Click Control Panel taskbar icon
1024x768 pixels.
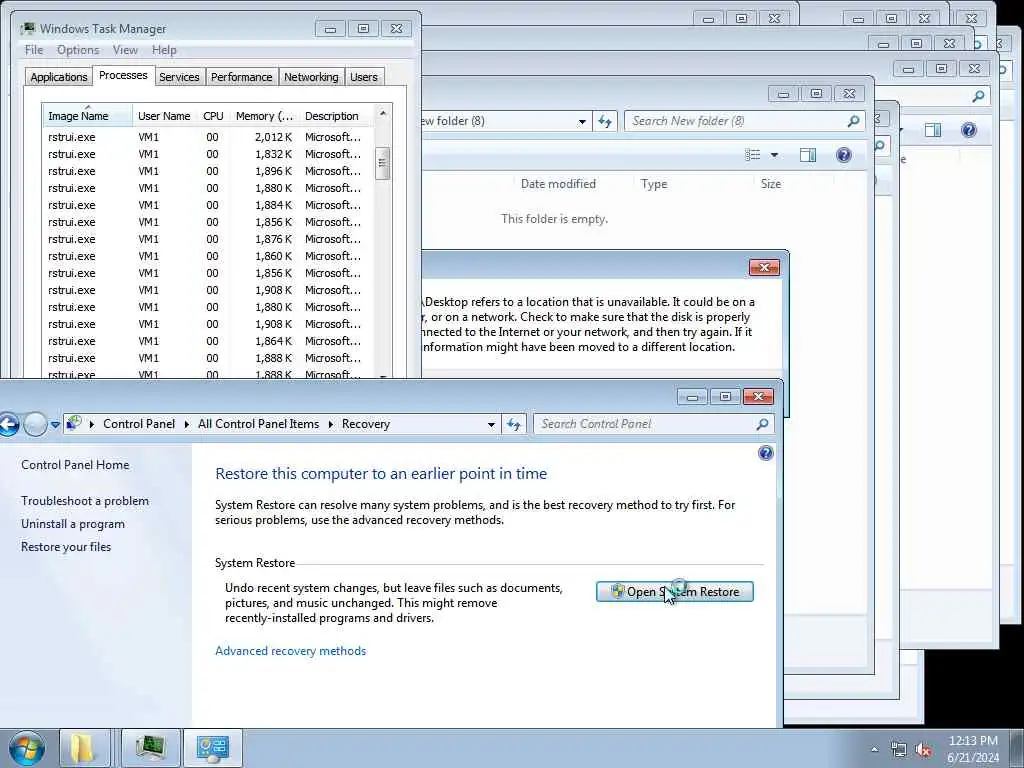[x=213, y=748]
